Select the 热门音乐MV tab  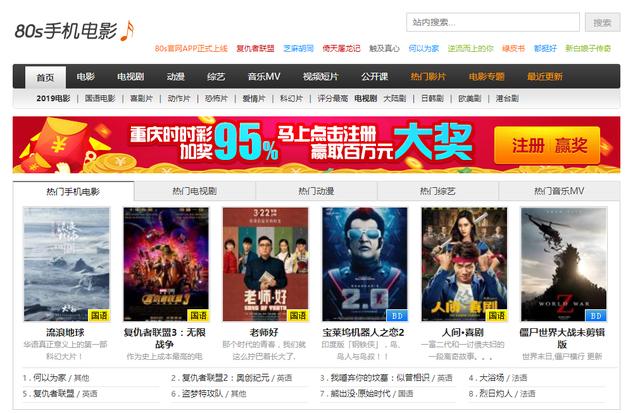(x=559, y=191)
